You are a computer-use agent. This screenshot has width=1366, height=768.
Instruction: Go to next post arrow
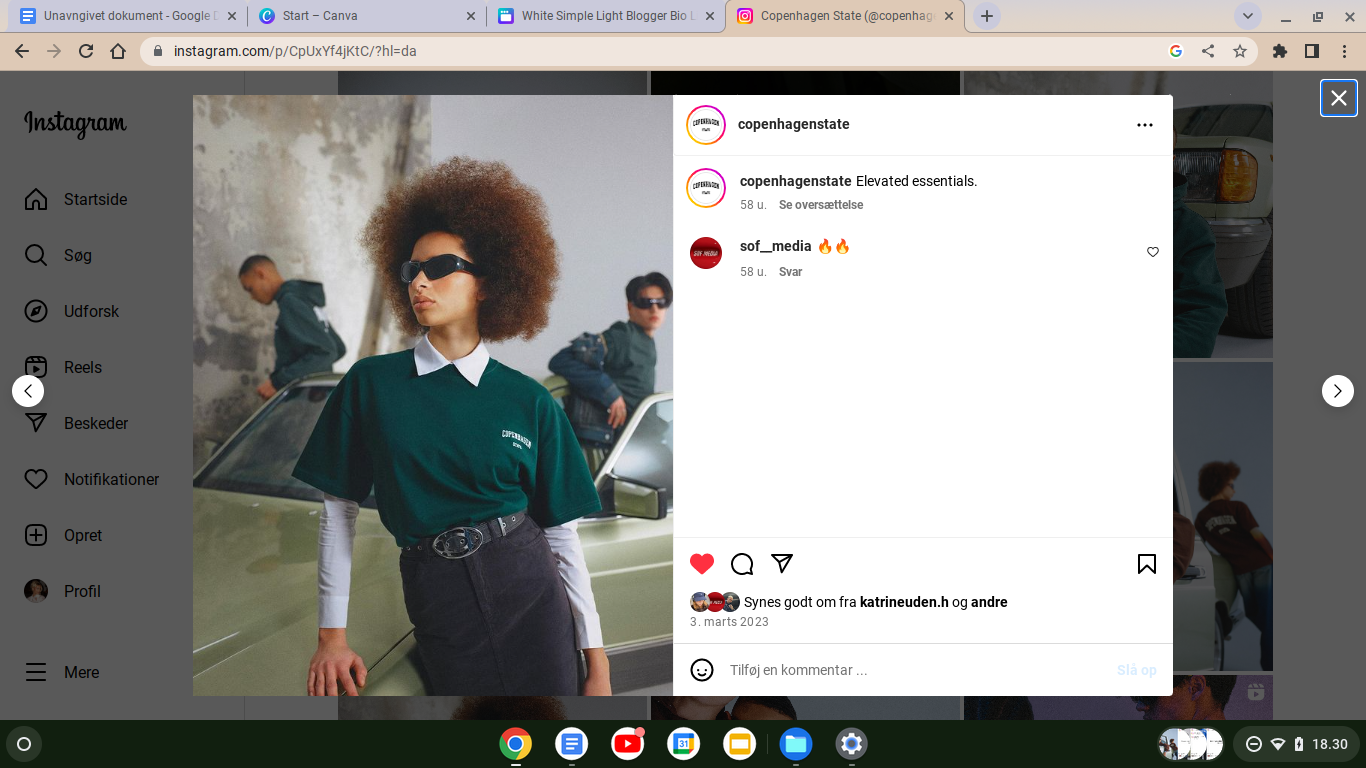pos(1337,391)
